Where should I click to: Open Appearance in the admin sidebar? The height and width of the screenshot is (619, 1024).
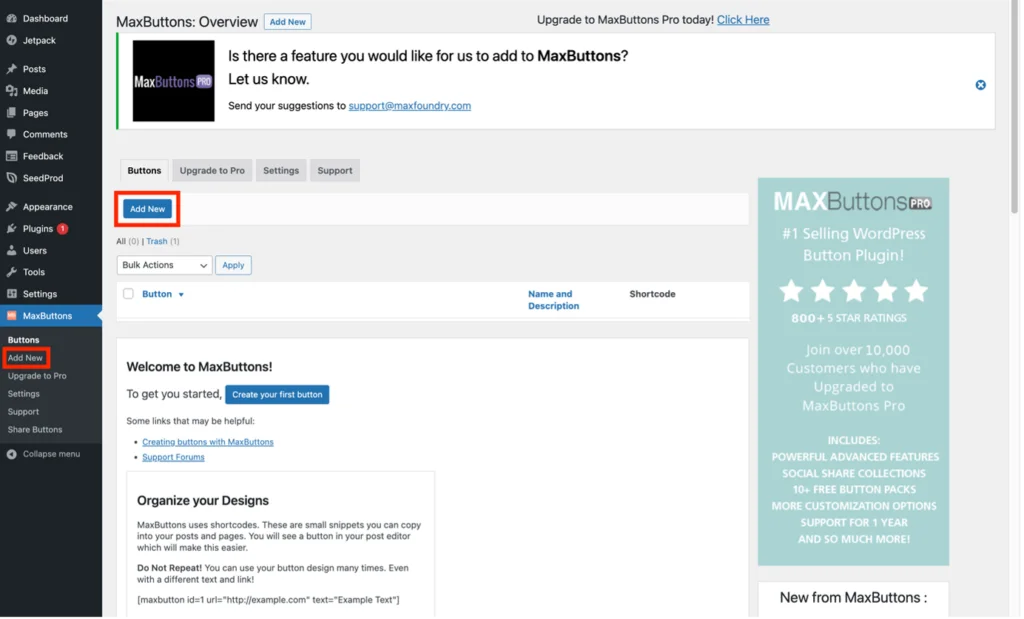tap(48, 206)
